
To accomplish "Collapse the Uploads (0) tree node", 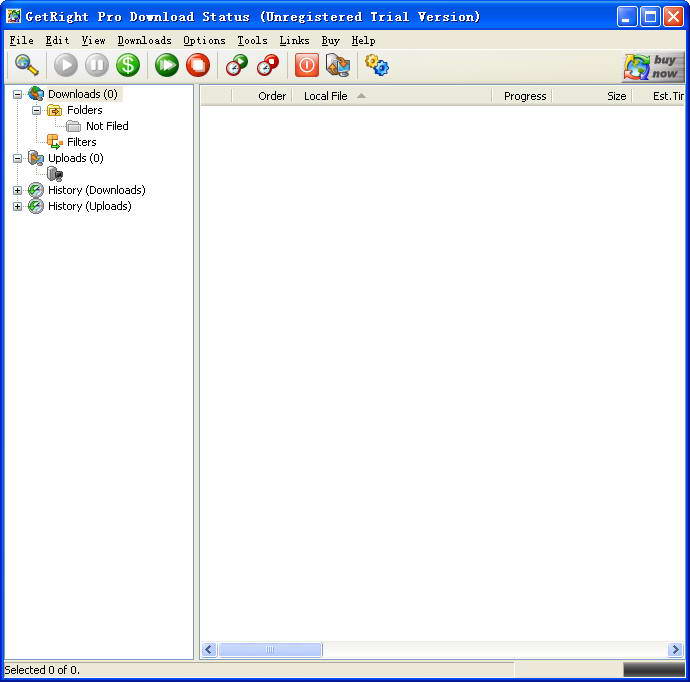I will point(17,158).
